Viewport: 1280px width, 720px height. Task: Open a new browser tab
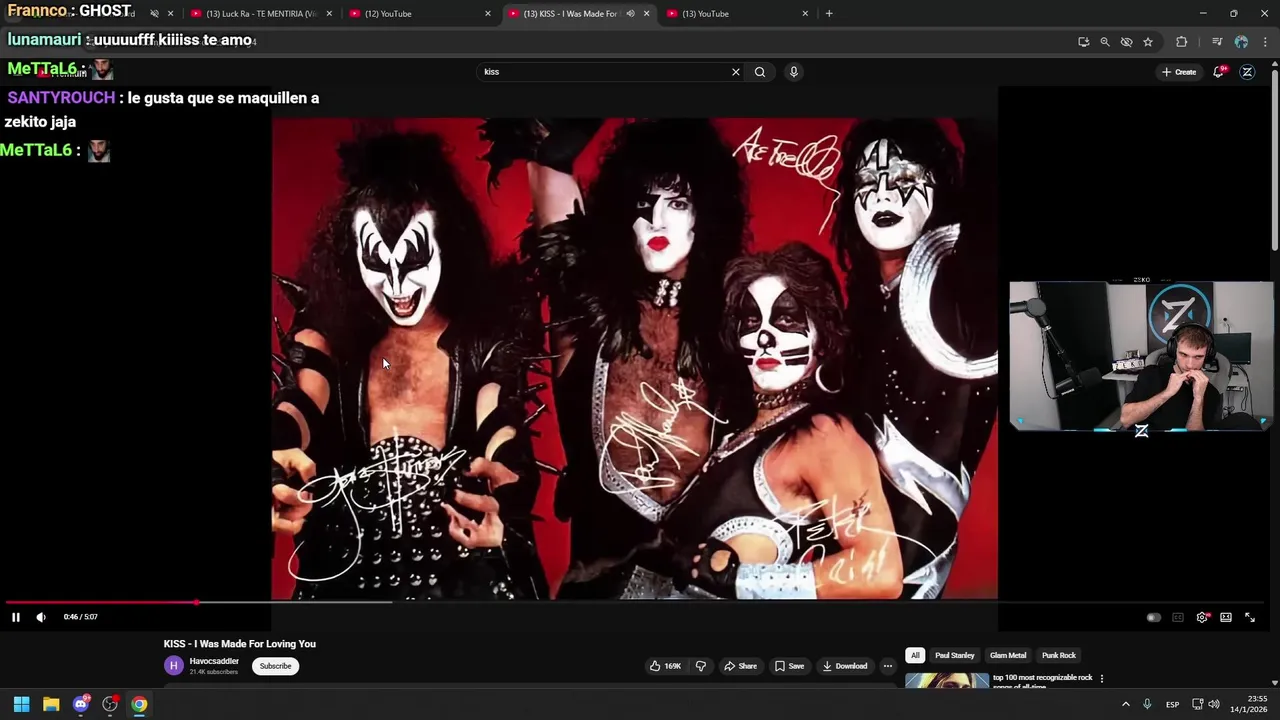point(829,14)
